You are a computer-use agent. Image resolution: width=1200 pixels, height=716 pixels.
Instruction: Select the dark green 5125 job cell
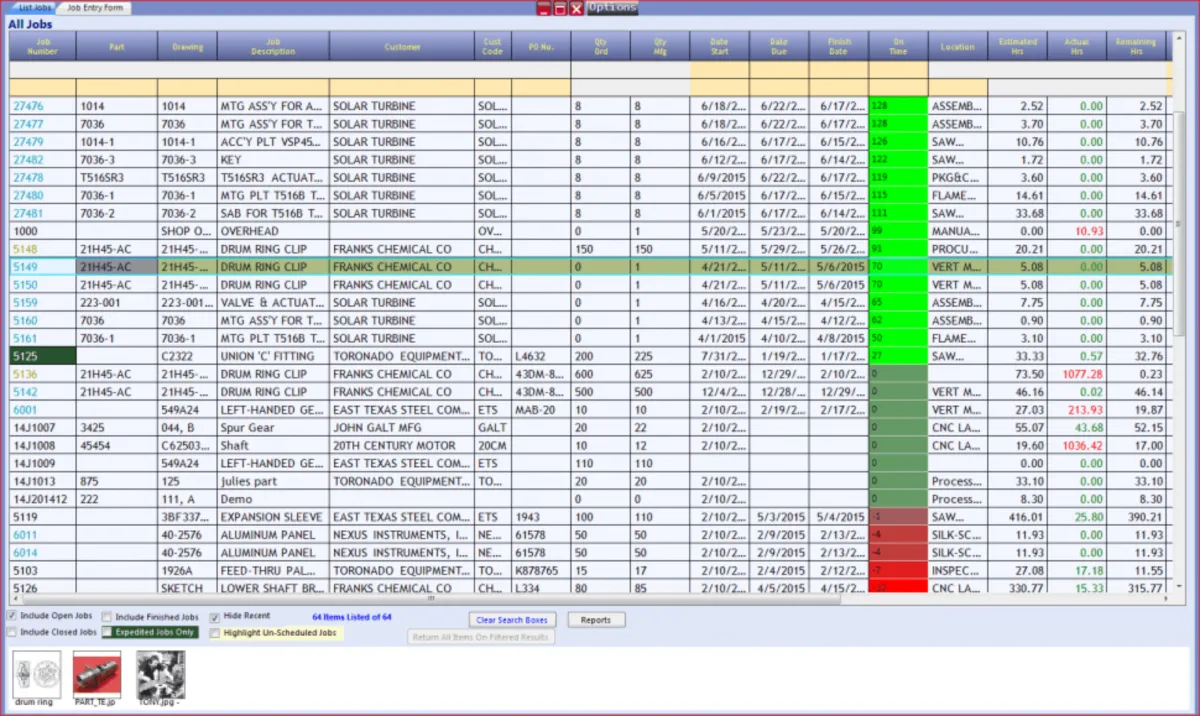click(x=42, y=356)
